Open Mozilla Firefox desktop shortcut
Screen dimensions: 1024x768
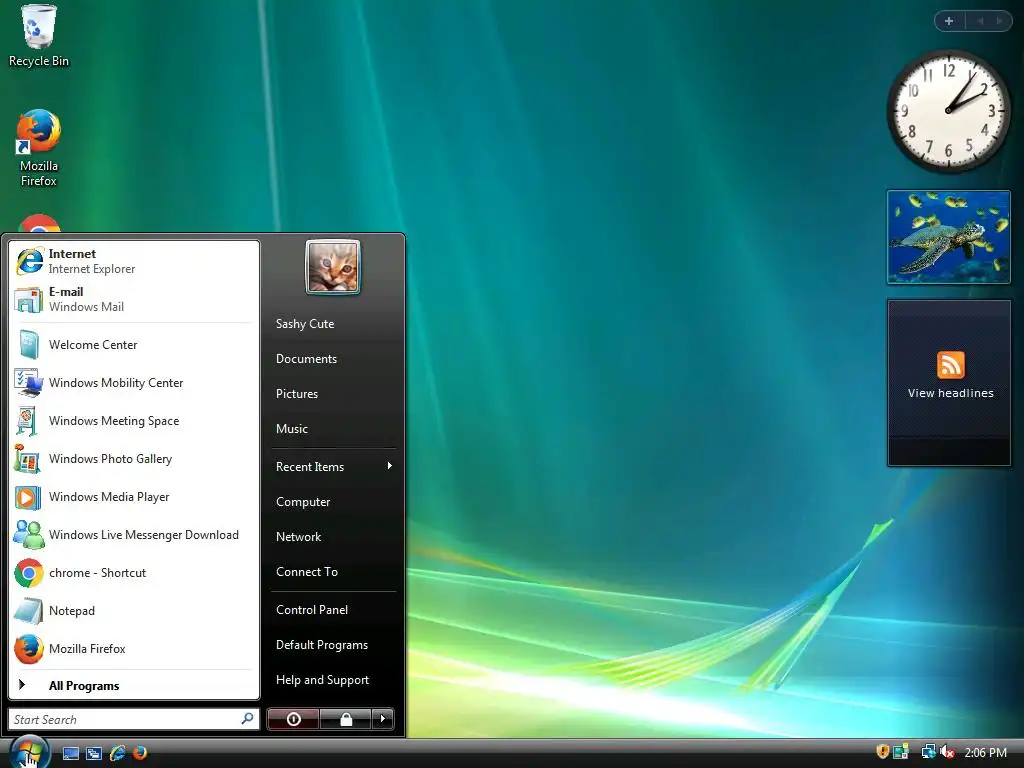point(39,148)
